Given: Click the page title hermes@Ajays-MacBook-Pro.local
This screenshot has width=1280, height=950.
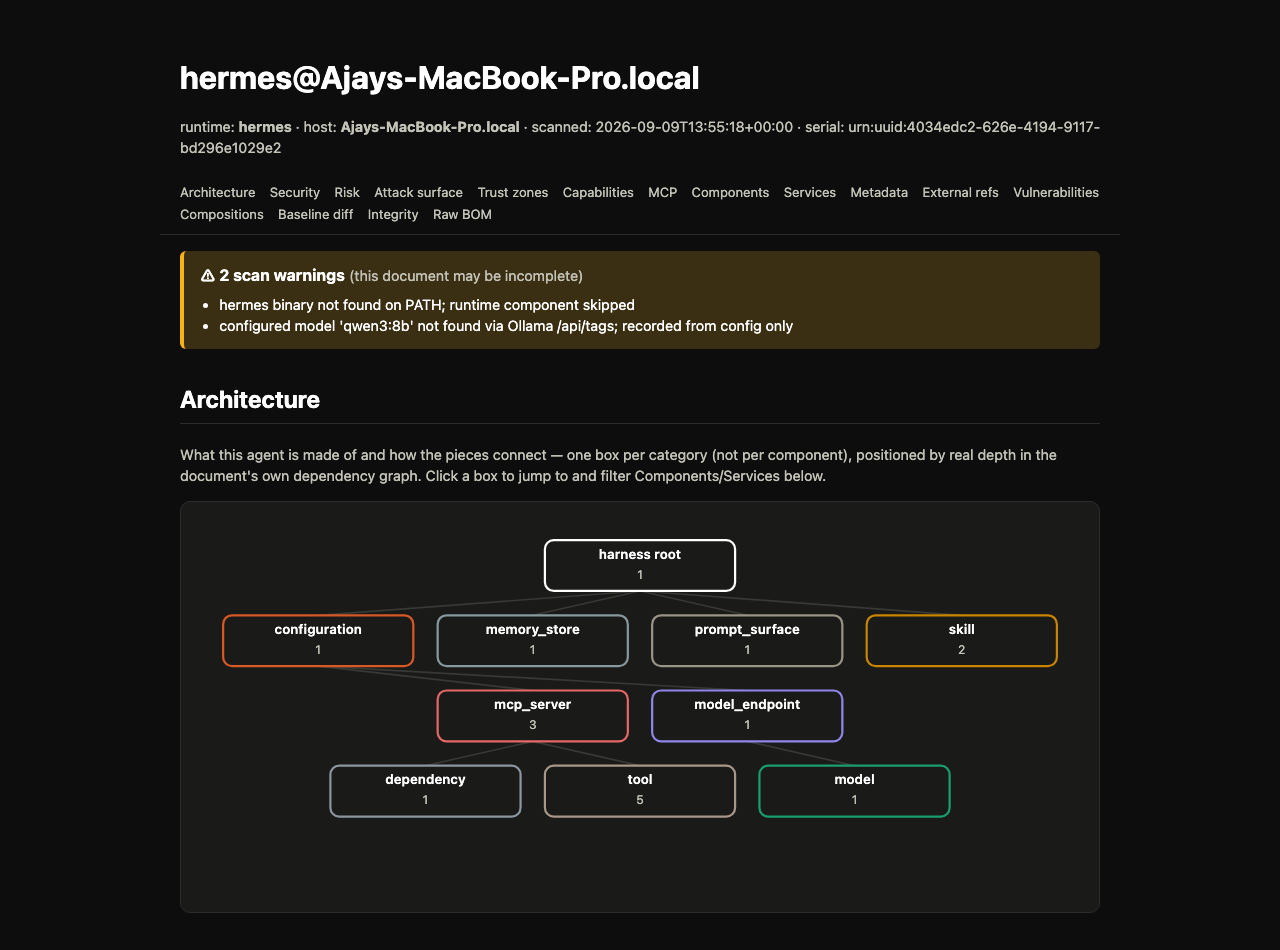Looking at the screenshot, I should (x=439, y=78).
